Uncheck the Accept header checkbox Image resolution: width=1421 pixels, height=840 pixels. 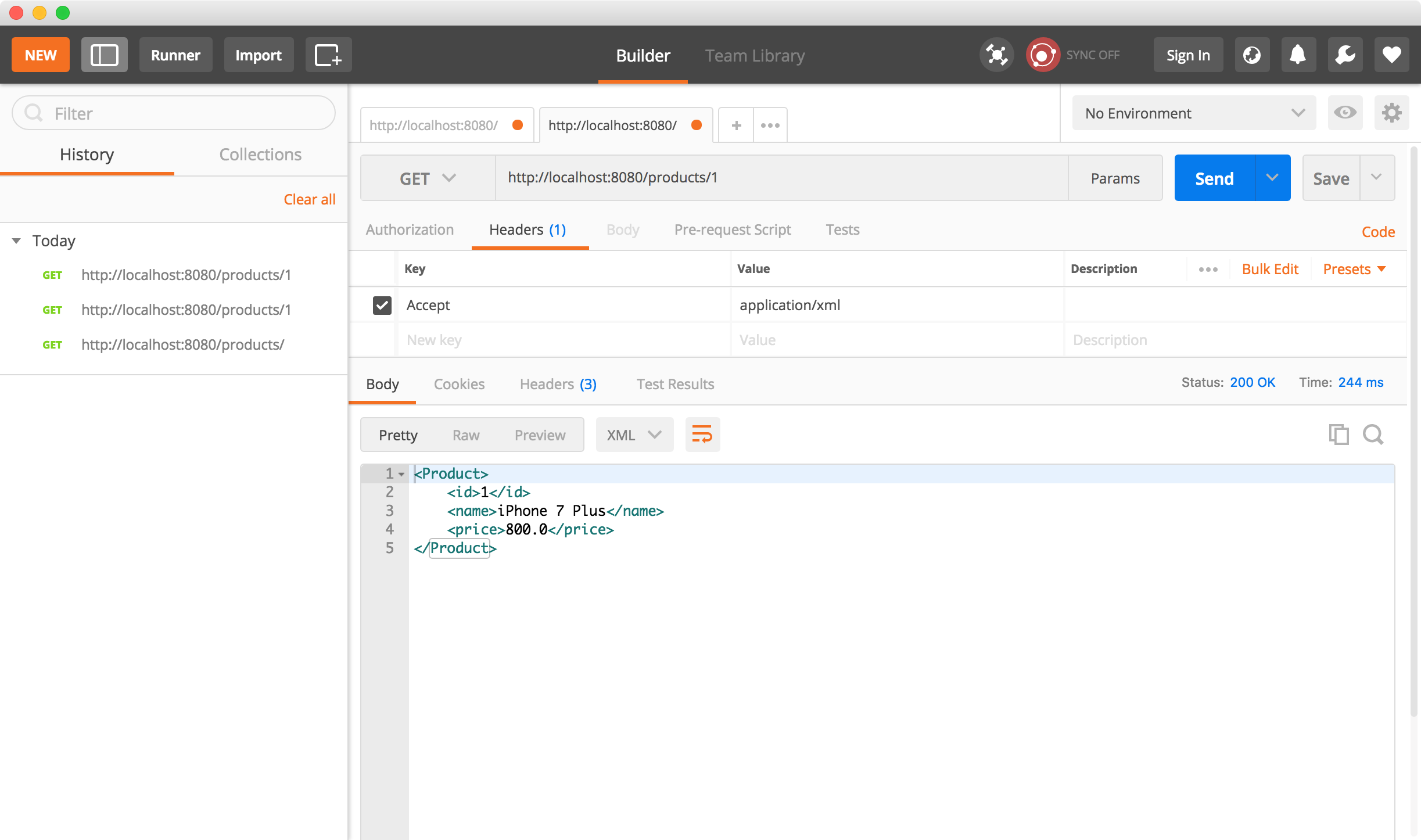coord(382,305)
